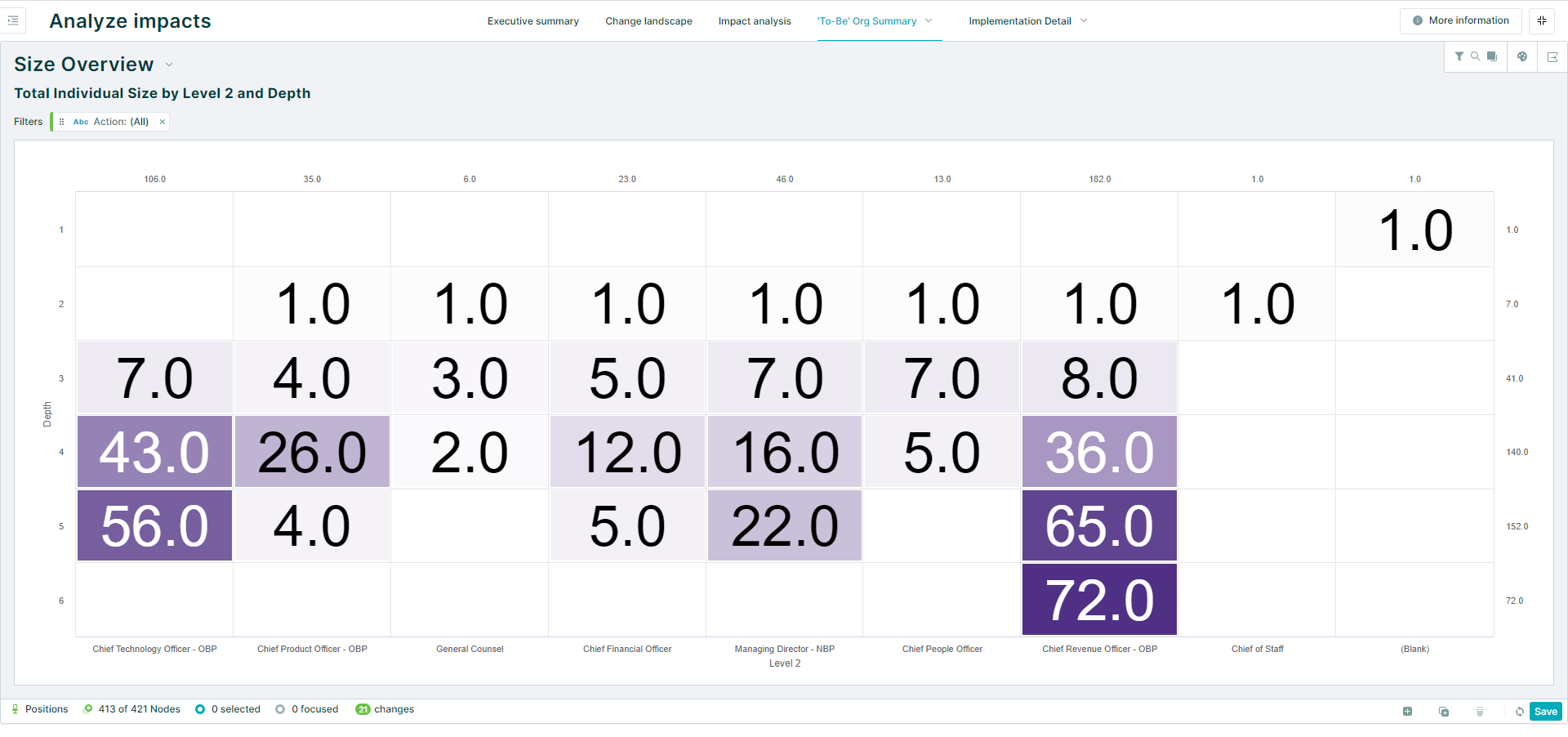Screen dimensions: 1568x737
Task: Select the Size Overview heading
Action: (84, 65)
